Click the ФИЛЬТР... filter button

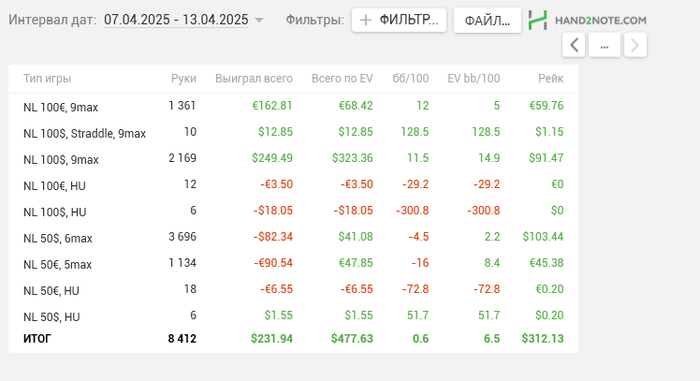coord(399,20)
